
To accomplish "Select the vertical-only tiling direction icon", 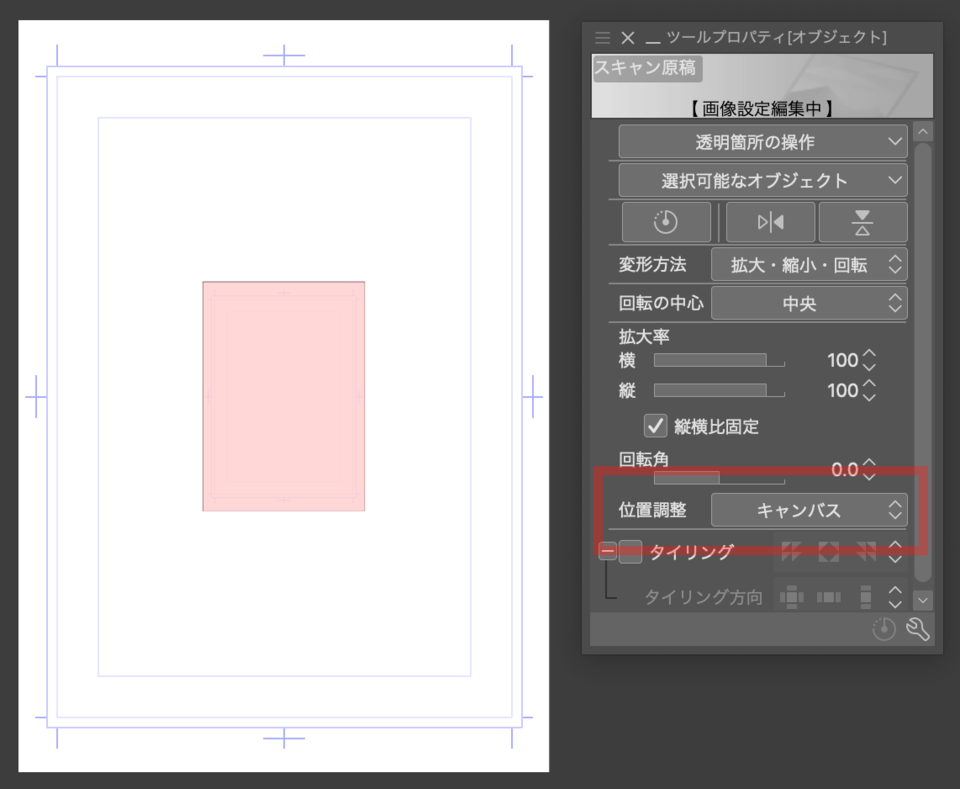I will tap(866, 596).
